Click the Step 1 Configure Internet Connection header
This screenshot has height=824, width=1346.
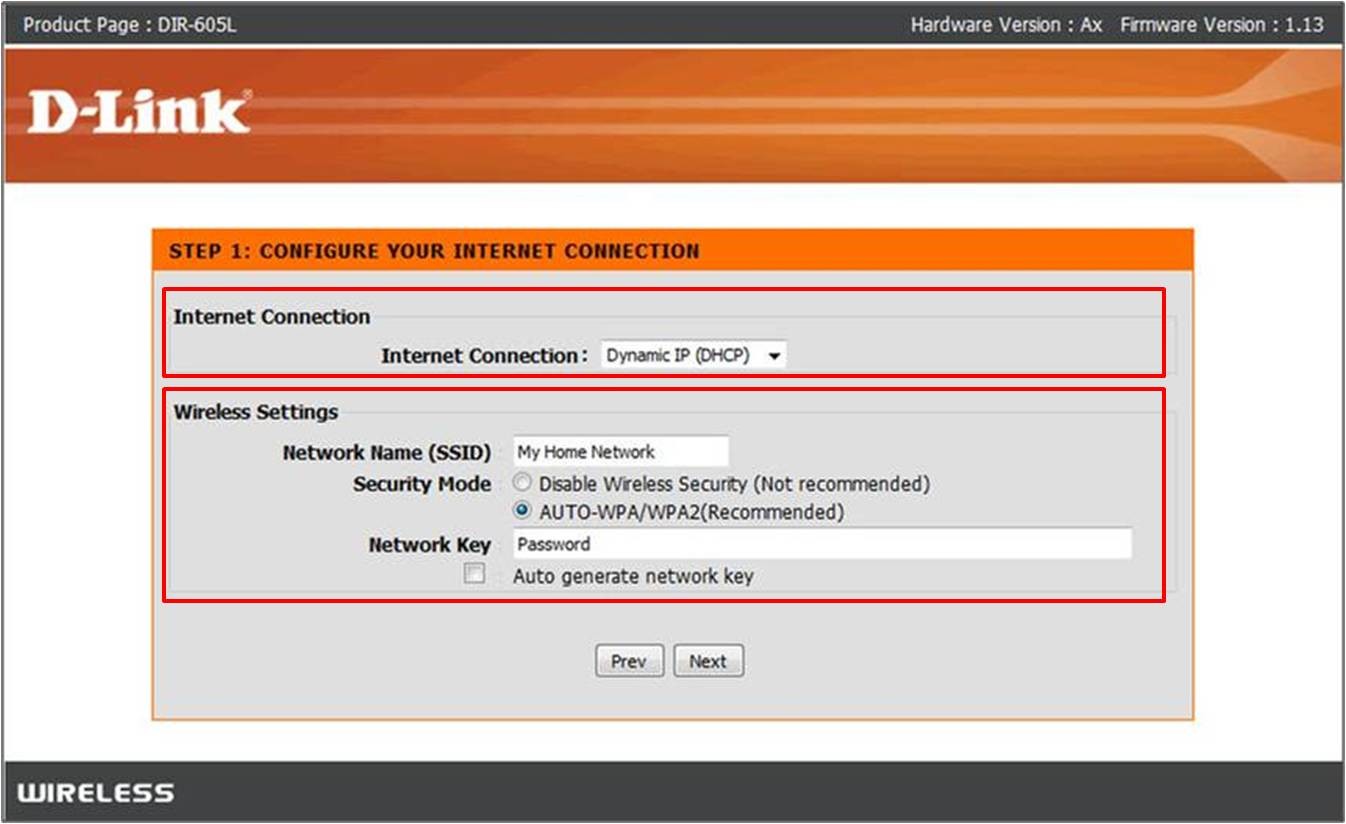click(x=434, y=251)
